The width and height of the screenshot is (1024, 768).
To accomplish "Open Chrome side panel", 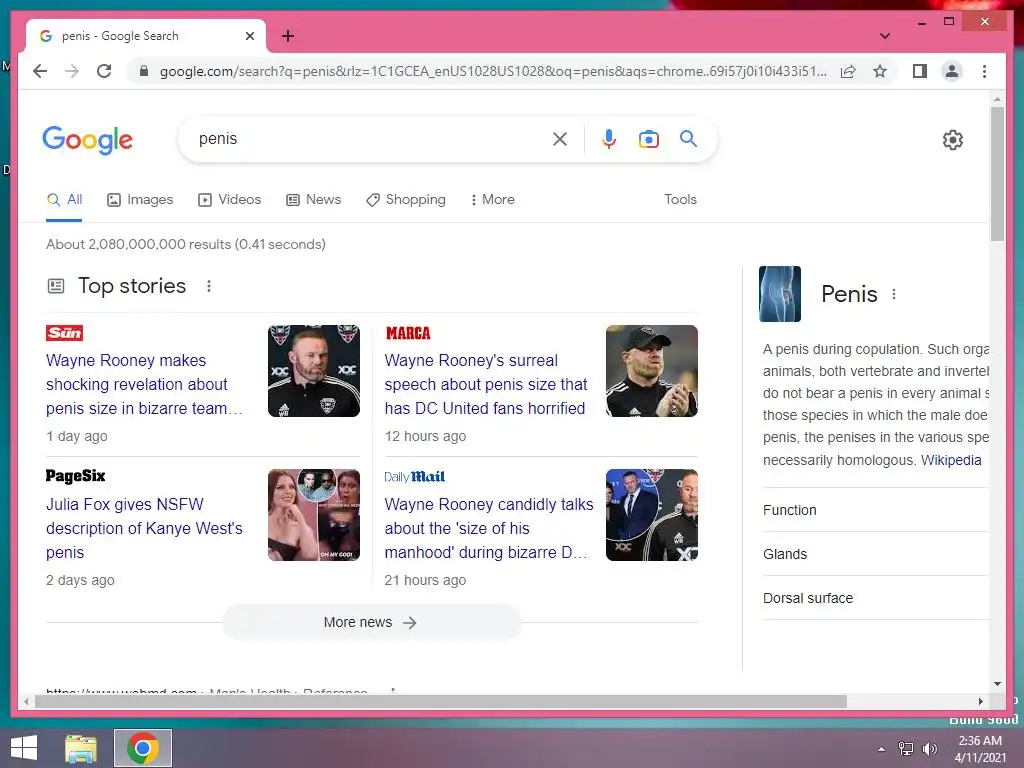I will tap(920, 71).
